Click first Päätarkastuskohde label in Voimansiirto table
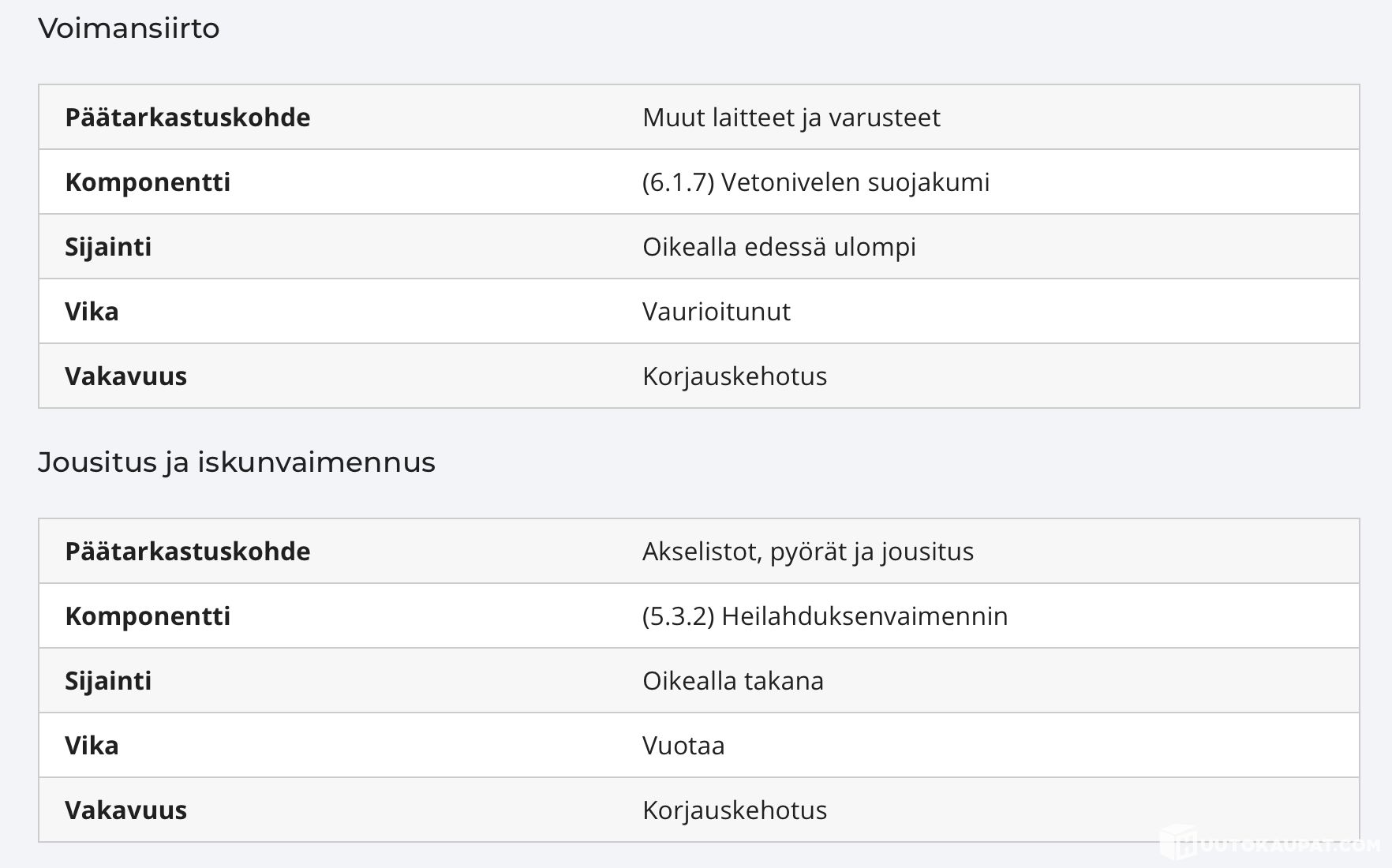This screenshot has height=868, width=1392. 188,118
